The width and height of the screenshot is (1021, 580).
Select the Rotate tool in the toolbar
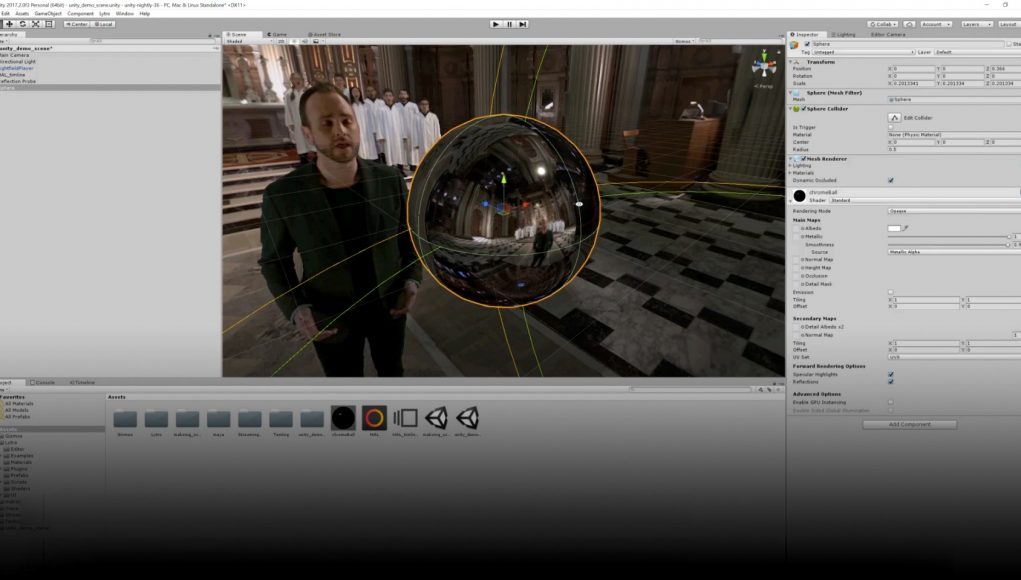coord(24,23)
